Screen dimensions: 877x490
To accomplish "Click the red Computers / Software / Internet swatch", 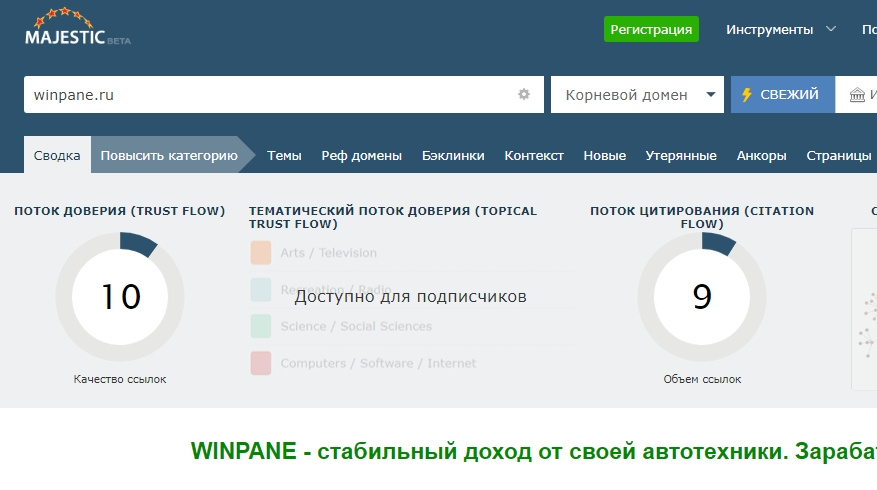I will click(261, 363).
